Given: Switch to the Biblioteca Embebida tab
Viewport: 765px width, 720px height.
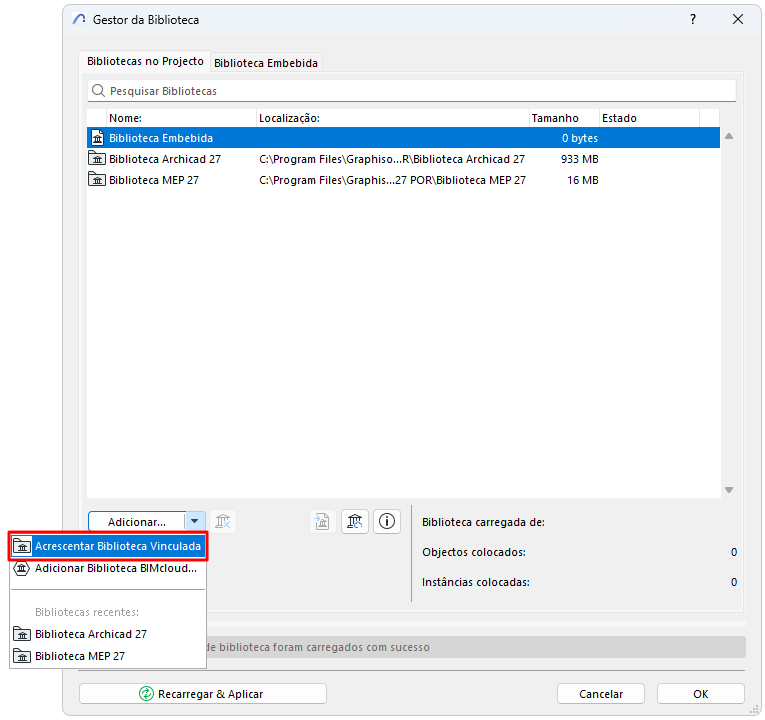Looking at the screenshot, I should [x=266, y=63].
